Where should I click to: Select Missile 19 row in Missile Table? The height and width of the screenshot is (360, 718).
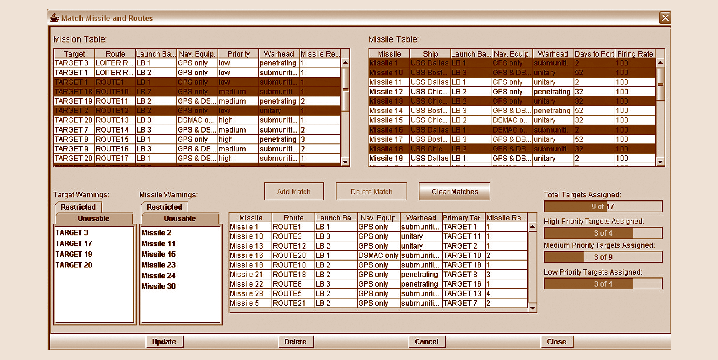(512, 158)
